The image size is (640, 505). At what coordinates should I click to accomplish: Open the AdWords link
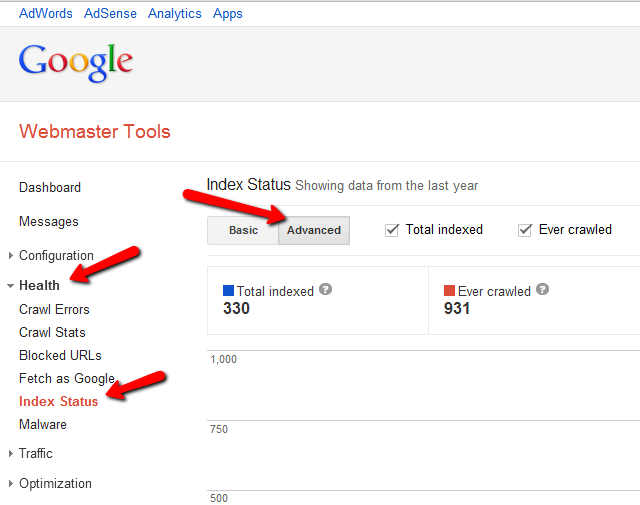pyautogui.click(x=46, y=13)
